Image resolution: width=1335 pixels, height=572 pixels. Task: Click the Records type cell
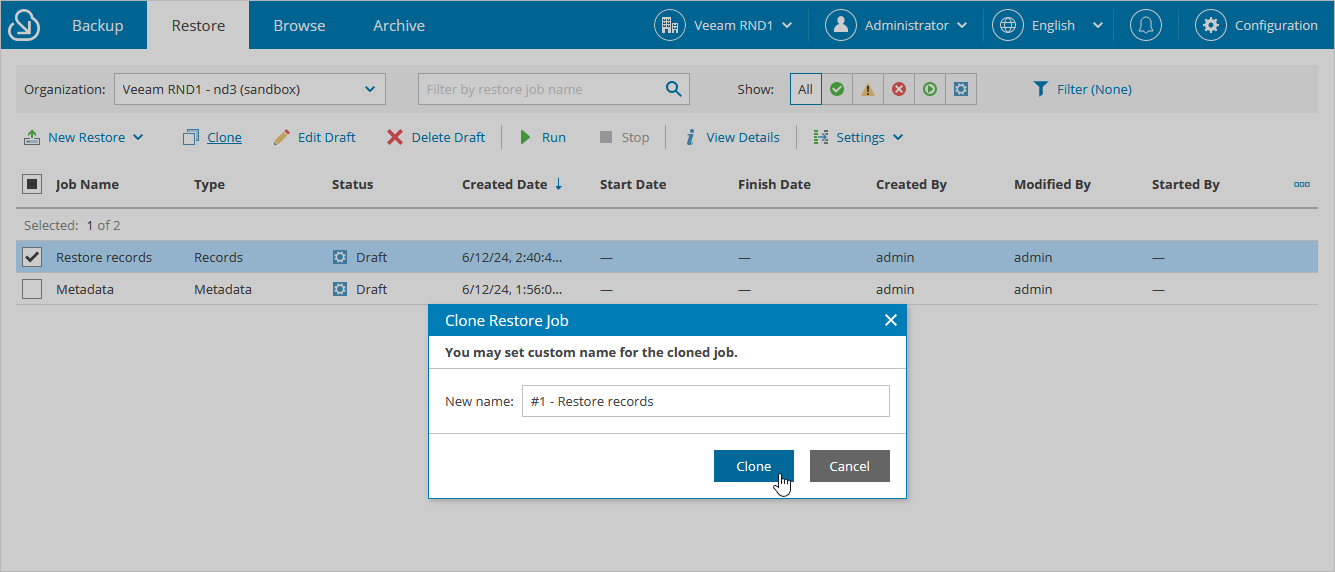pos(218,257)
